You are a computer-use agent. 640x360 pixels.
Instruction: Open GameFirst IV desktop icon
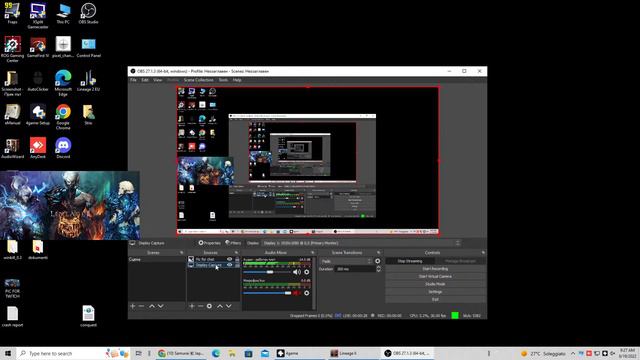click(38, 47)
